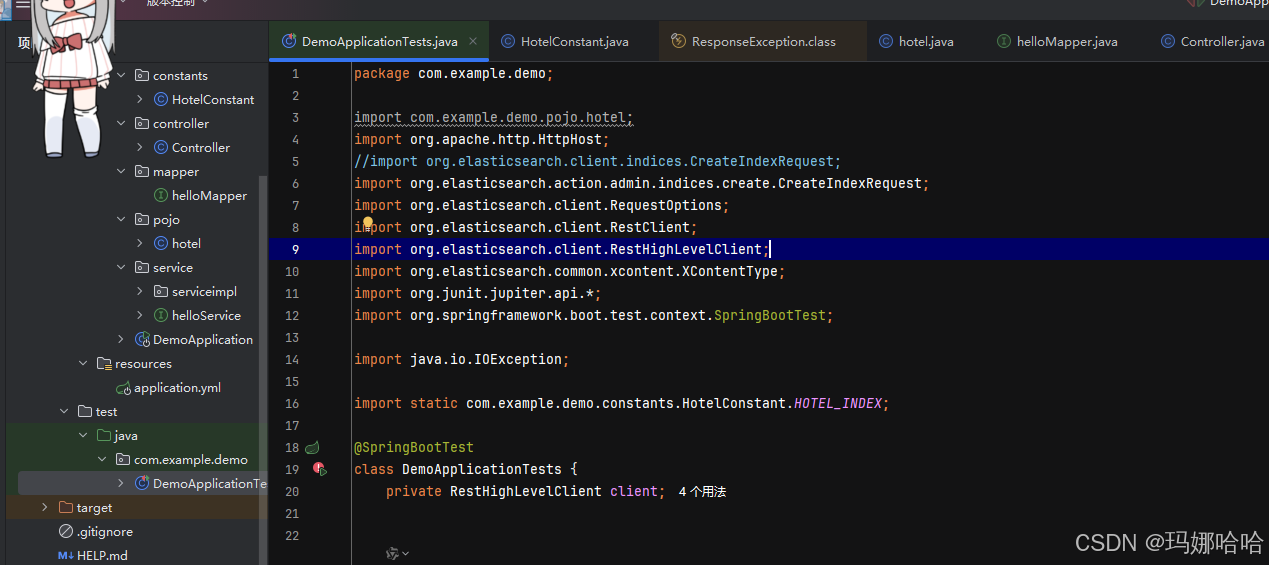The image size is (1269, 565).
Task: Collapse the controller package node
Action: [122, 123]
